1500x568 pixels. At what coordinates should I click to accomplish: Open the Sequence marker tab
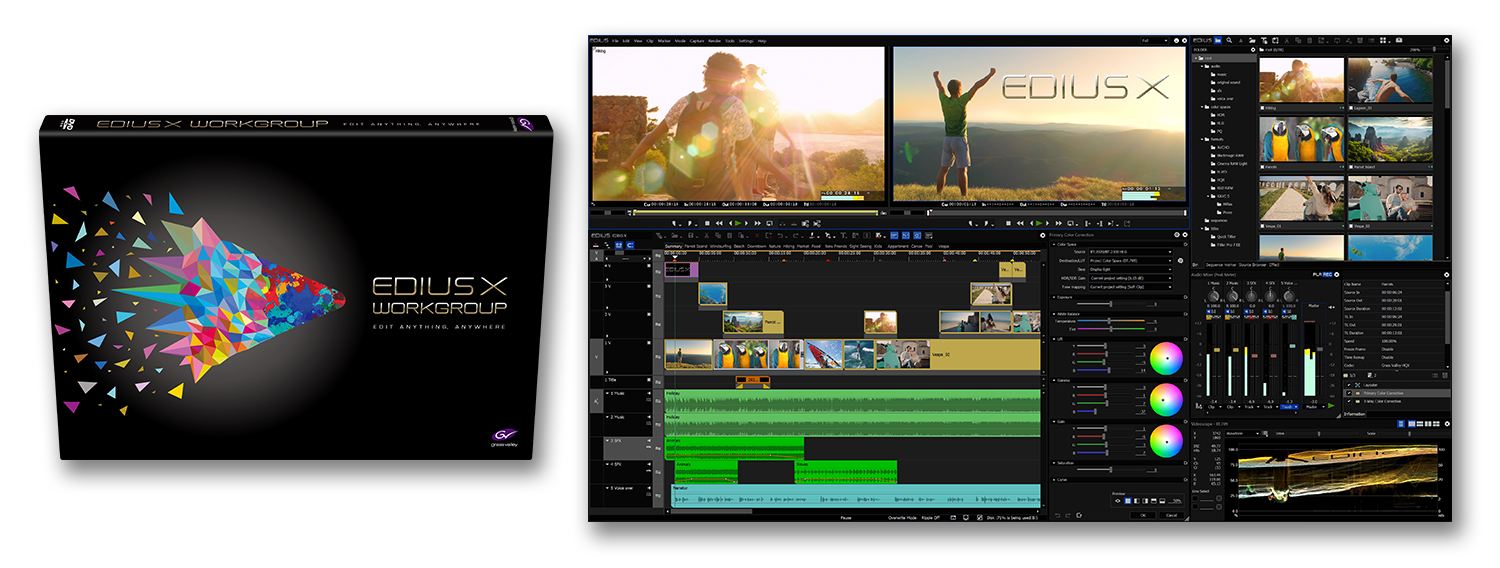point(1221,265)
